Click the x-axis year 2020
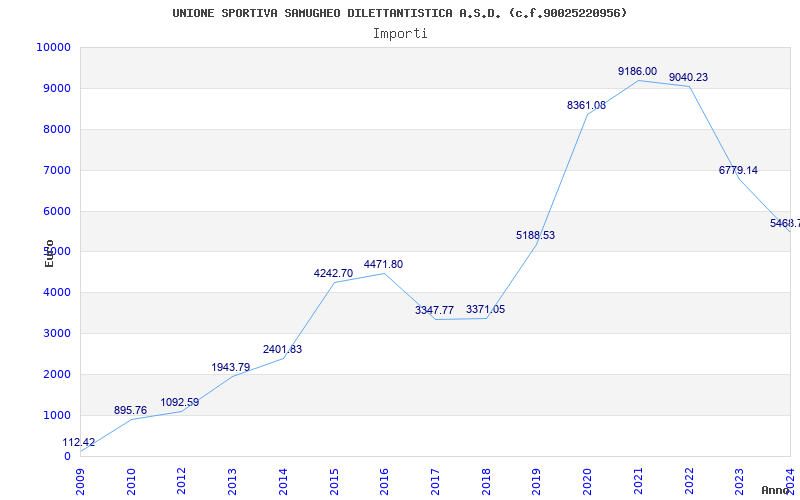Screen dimensions: 800x500 tap(588, 481)
